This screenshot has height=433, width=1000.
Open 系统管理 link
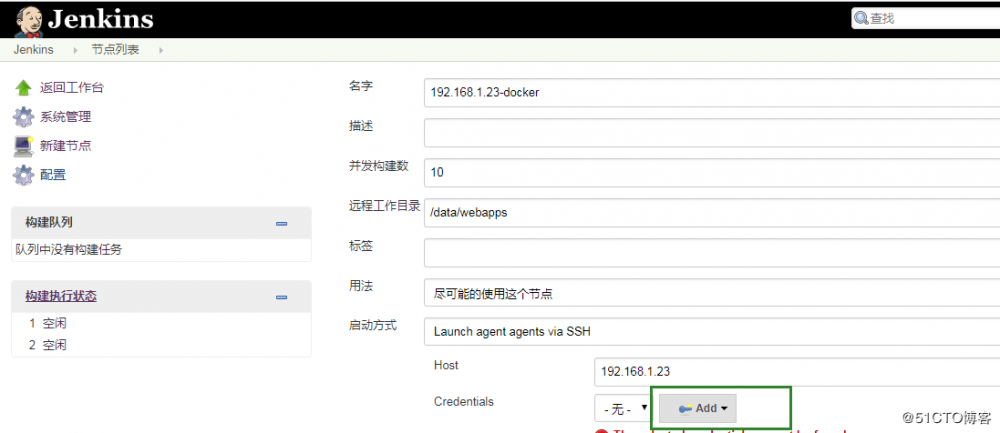(66, 117)
